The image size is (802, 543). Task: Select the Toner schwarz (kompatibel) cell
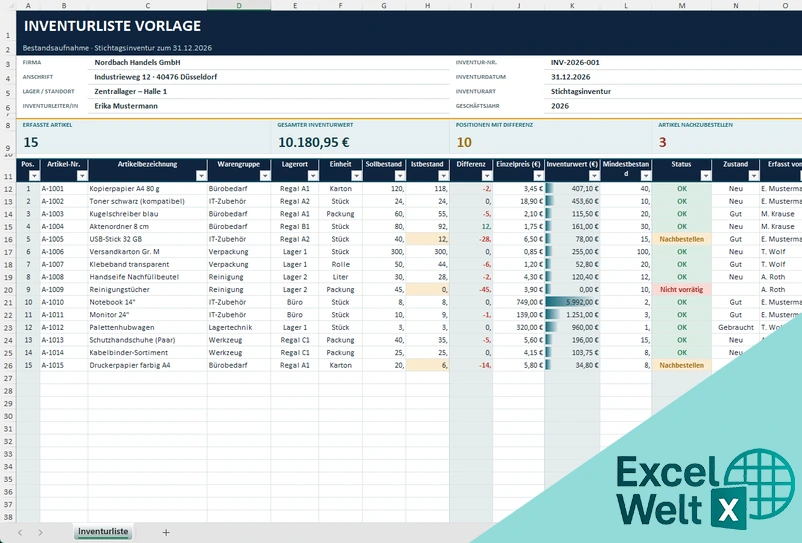[x=147, y=201]
